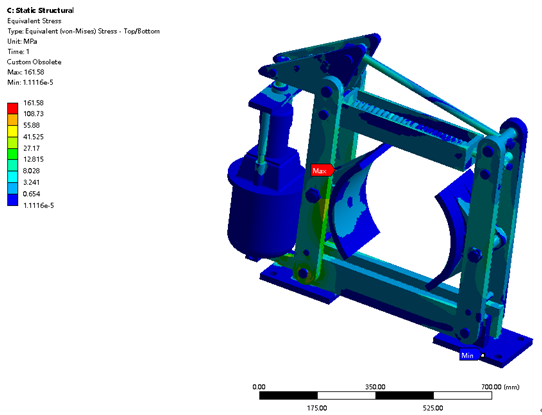Click scale label 700.00 (mm)

point(501,387)
